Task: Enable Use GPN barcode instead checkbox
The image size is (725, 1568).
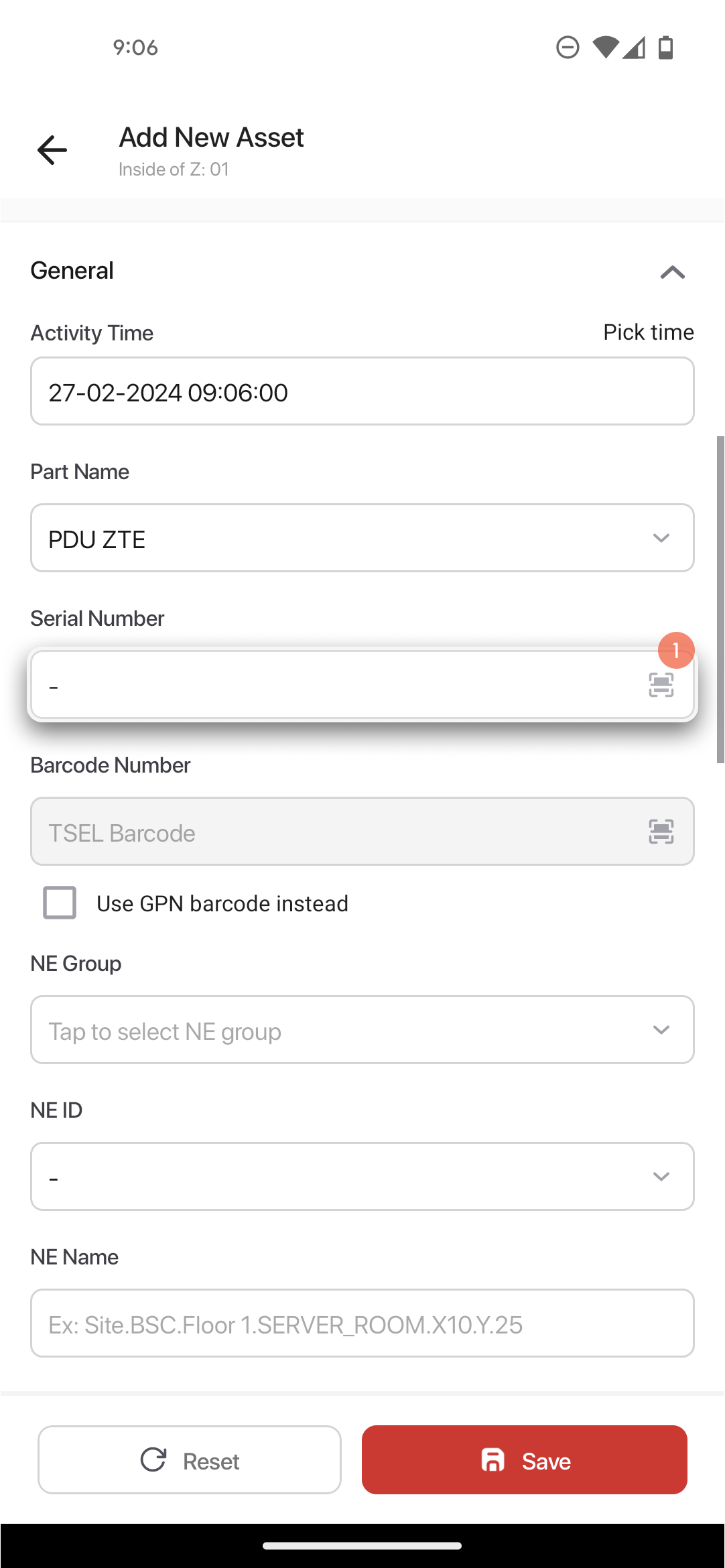Action: point(60,903)
